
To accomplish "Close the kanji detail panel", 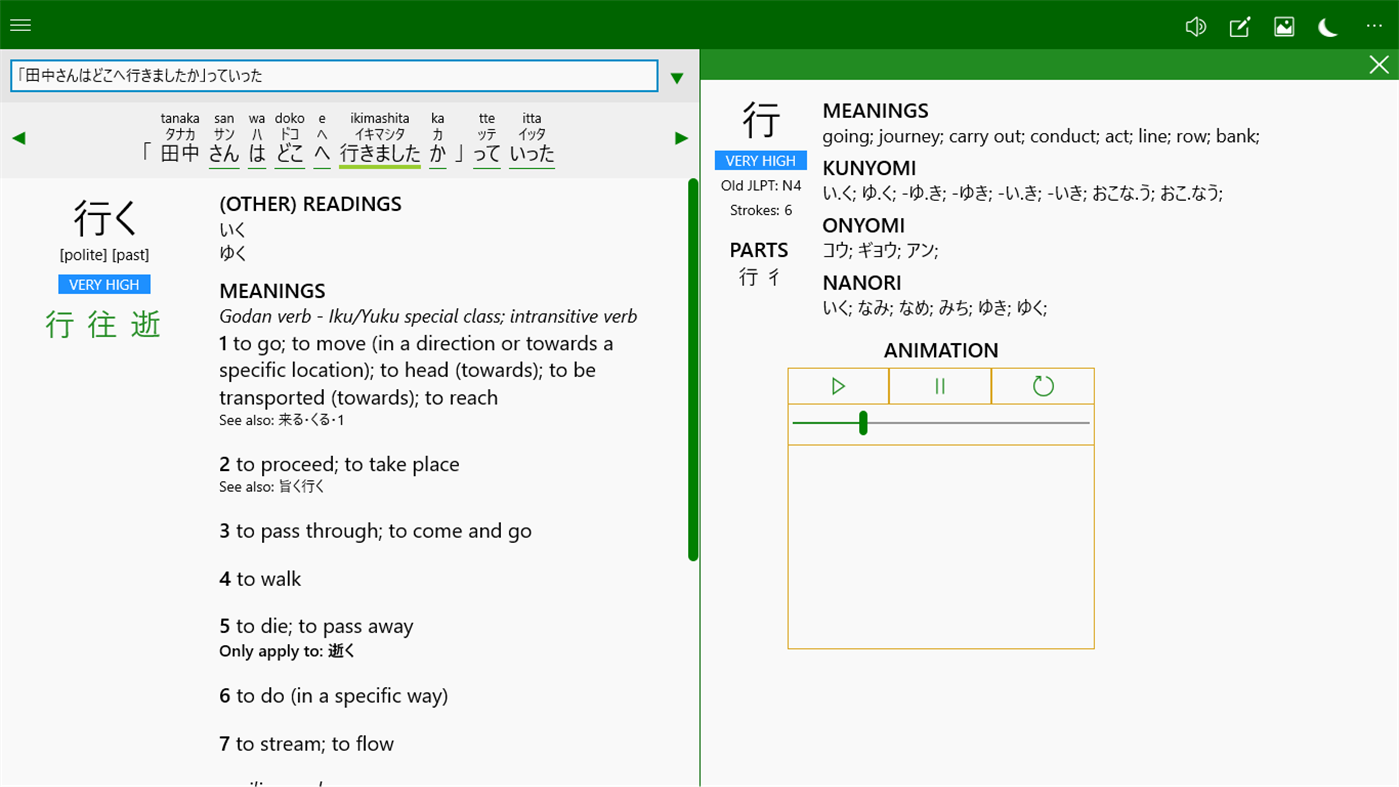I will [x=1379, y=64].
